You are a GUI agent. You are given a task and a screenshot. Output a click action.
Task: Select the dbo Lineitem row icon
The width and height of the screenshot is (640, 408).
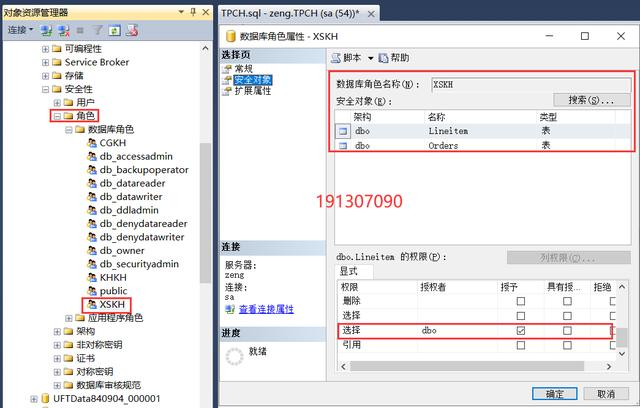pyautogui.click(x=343, y=131)
